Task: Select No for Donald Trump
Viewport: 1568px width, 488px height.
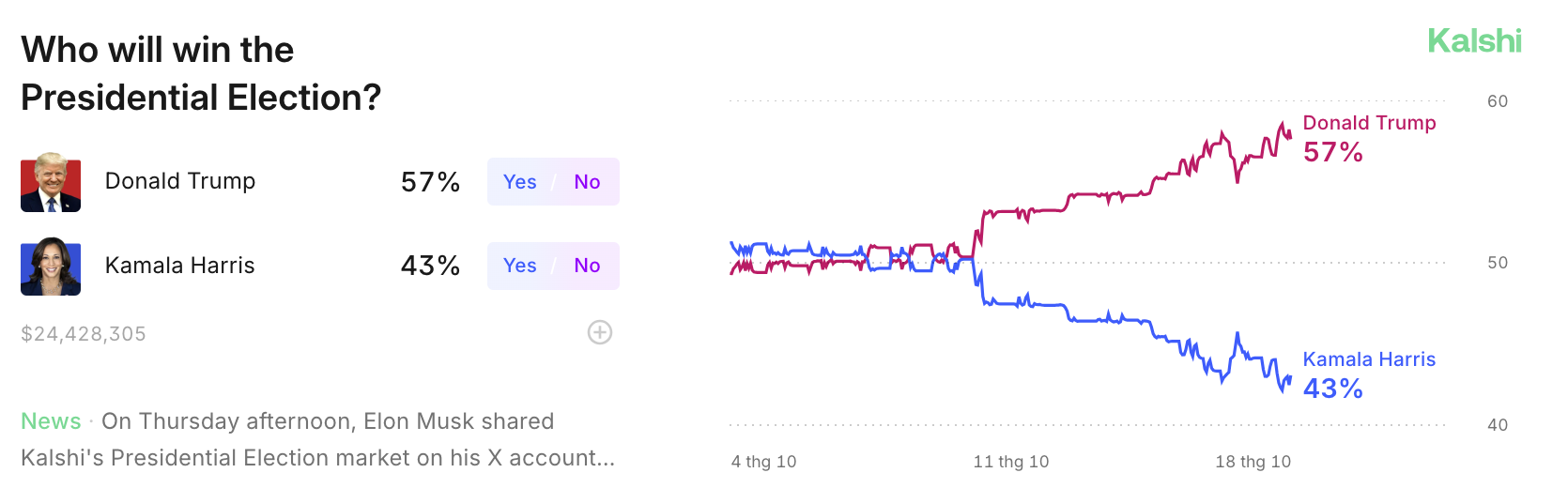Action: coord(587,182)
